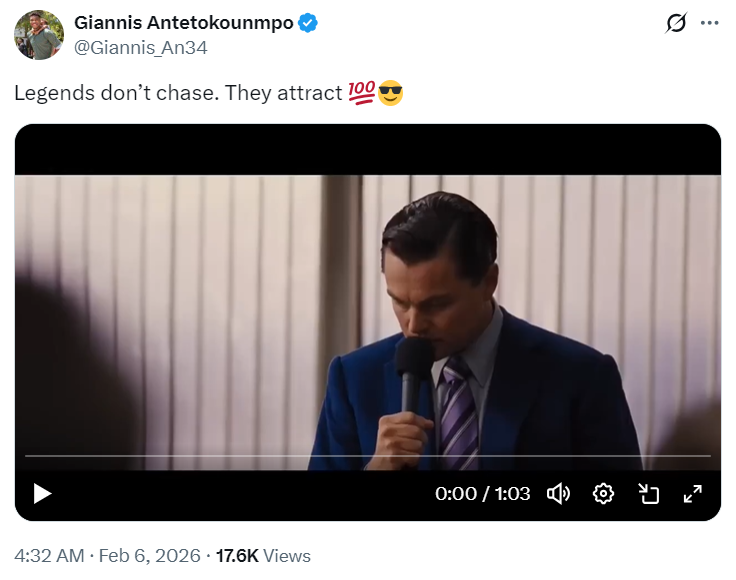
Task: Mute the video sound
Action: click(x=558, y=493)
